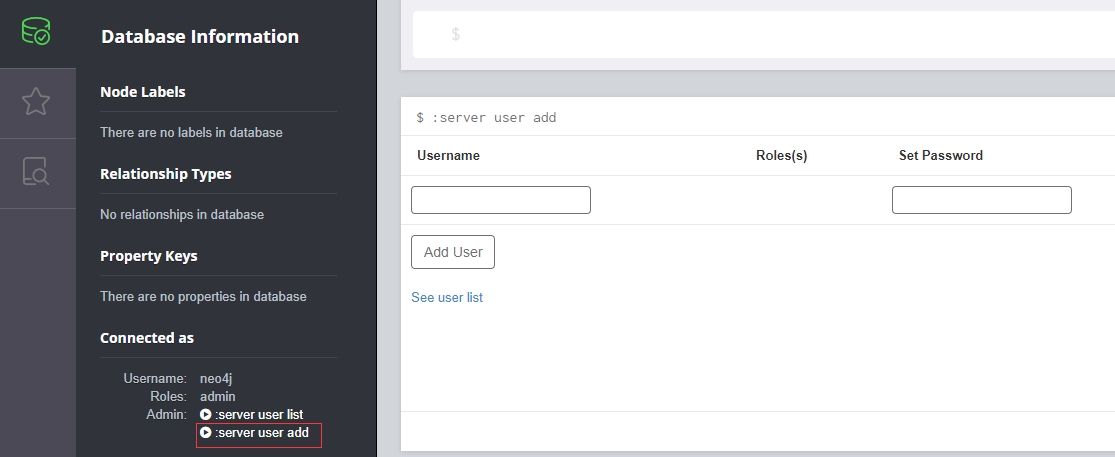1115x457 pixels.
Task: Follow the "See user list" link
Action: point(447,297)
